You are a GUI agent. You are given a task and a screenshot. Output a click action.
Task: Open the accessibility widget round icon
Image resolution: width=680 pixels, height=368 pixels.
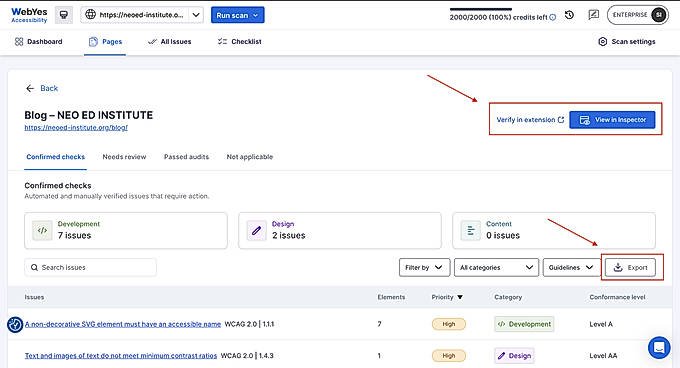tap(15, 324)
